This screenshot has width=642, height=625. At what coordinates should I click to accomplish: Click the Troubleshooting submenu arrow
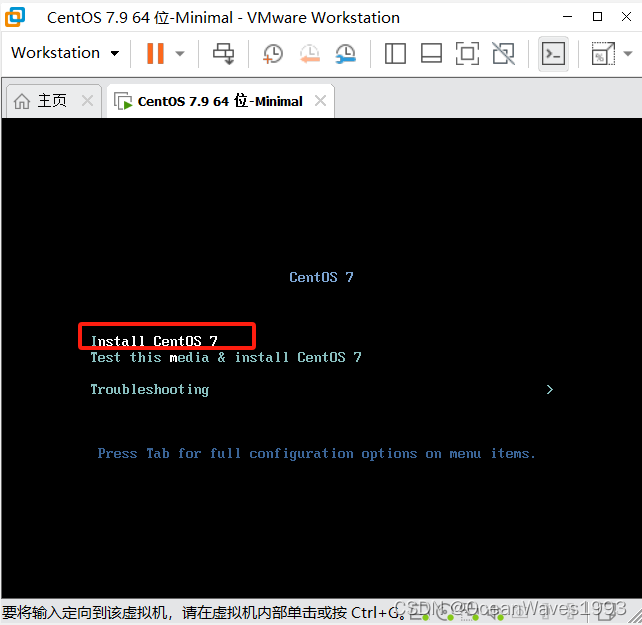tap(549, 389)
